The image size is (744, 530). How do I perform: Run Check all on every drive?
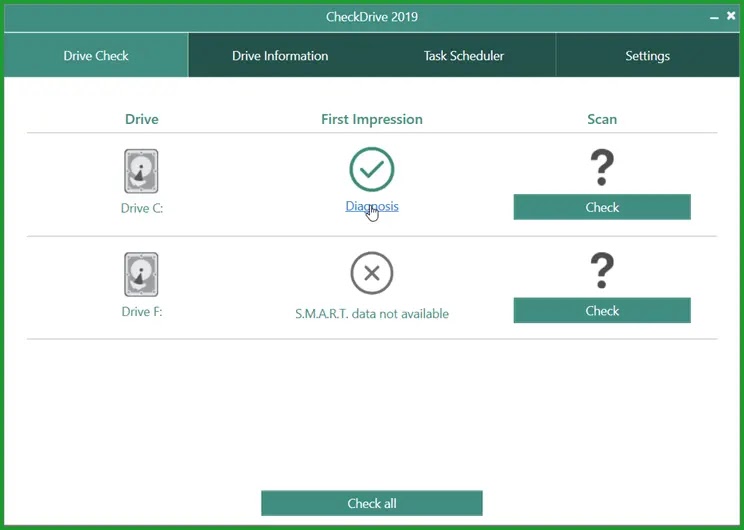[x=372, y=503]
